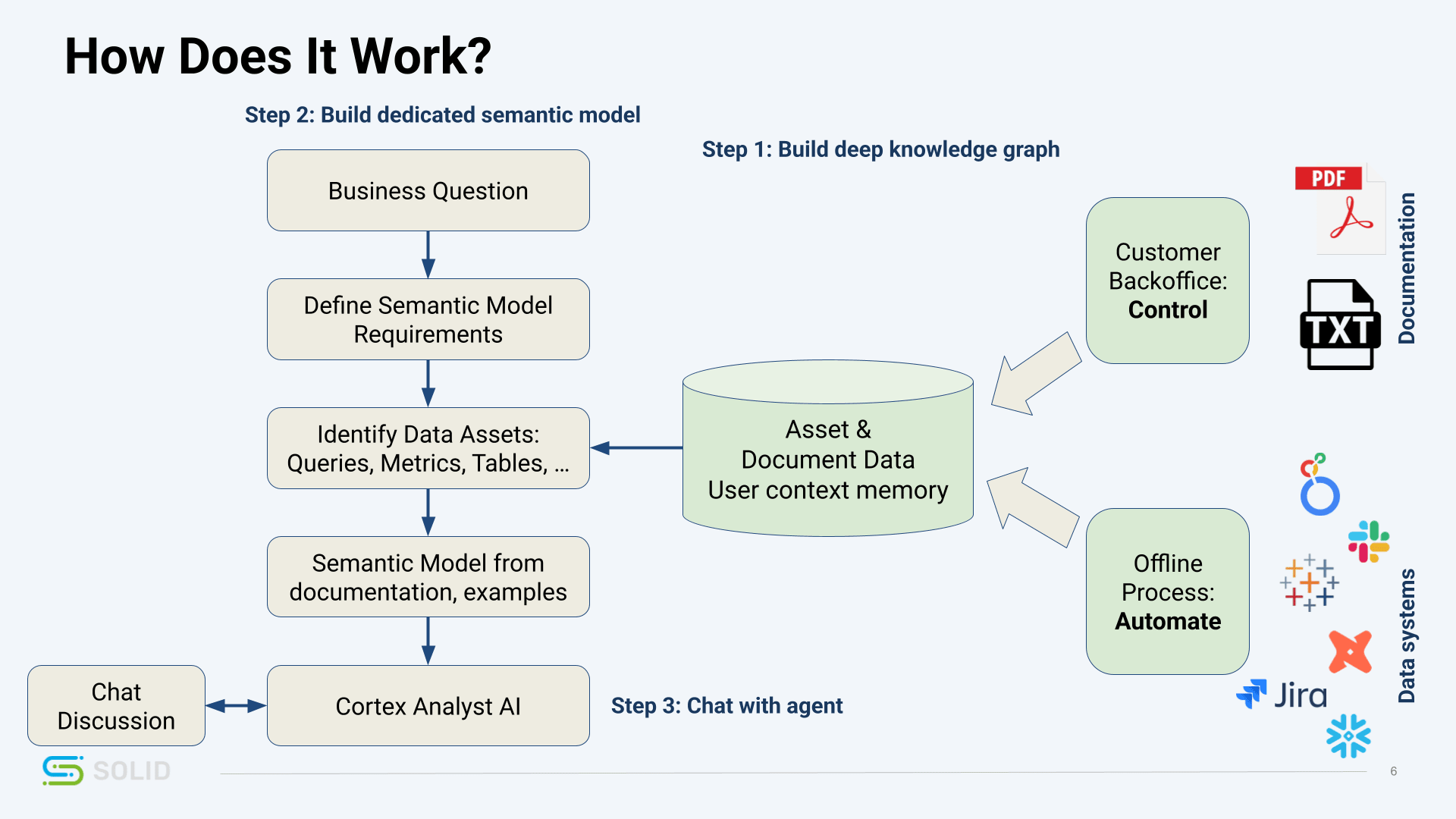
Task: Click the Asset & Document Data cylinder
Action: click(827, 460)
